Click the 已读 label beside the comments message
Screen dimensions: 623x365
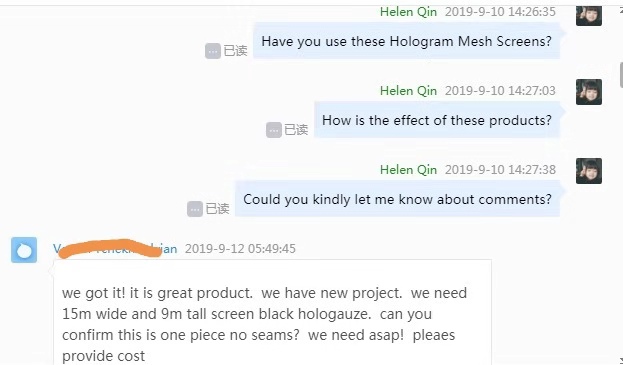(x=217, y=209)
